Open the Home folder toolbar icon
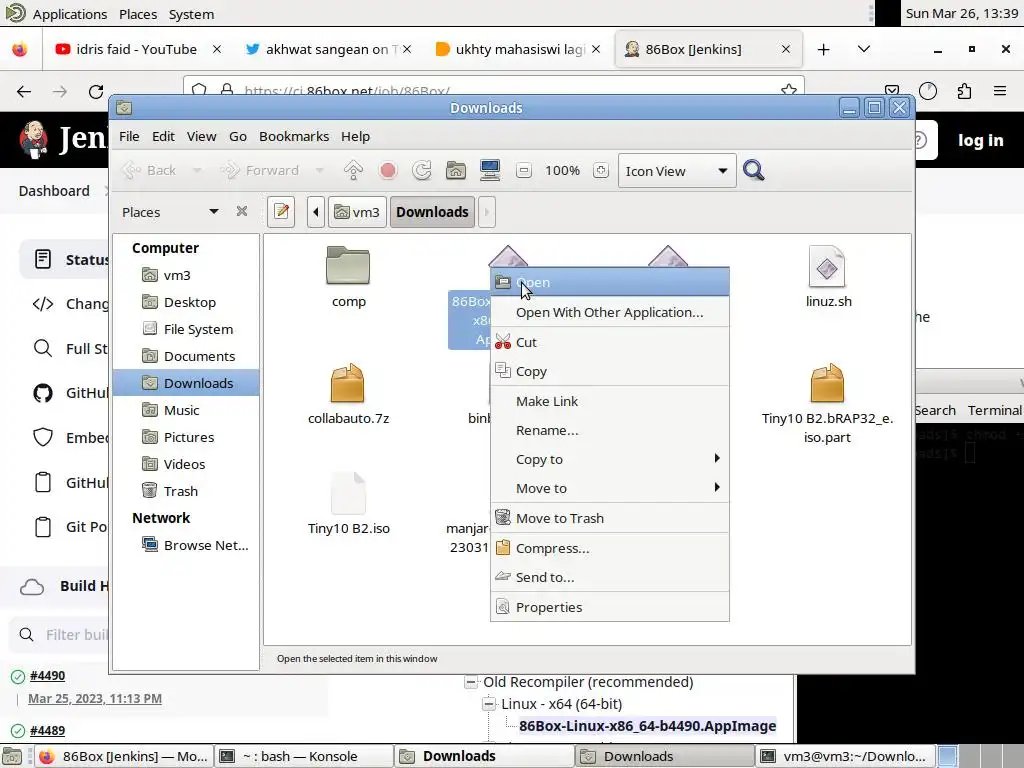This screenshot has width=1024, height=768. tap(456, 170)
